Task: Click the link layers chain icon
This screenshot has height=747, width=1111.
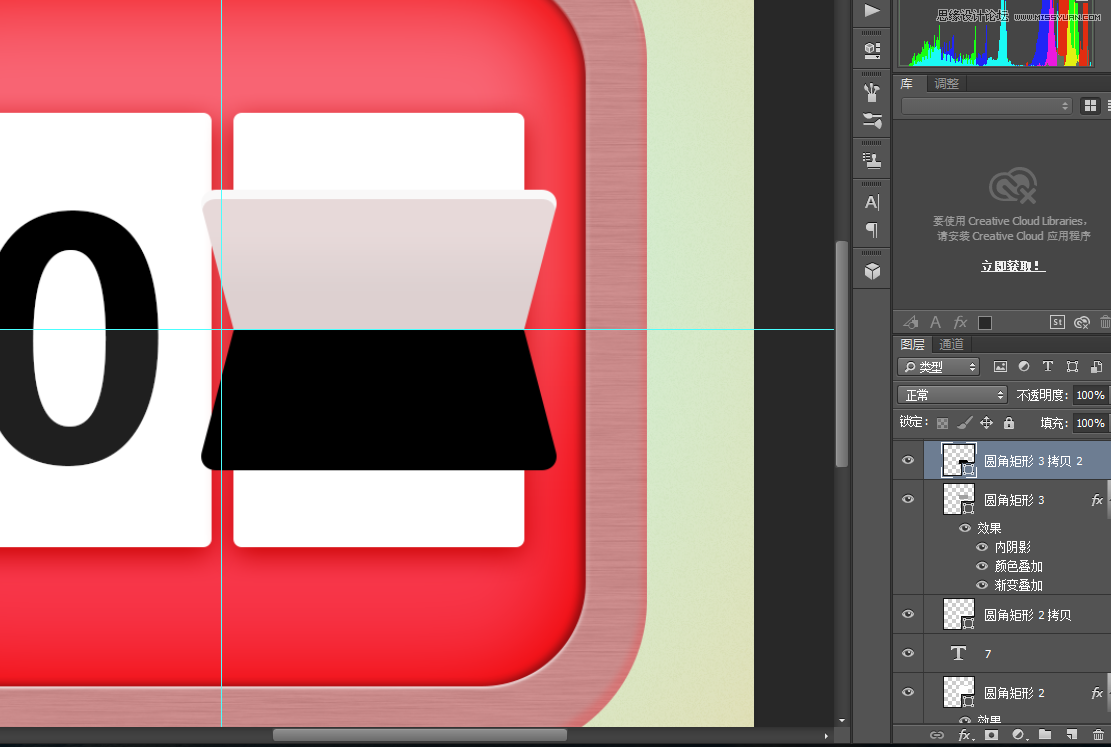Action: 937,735
